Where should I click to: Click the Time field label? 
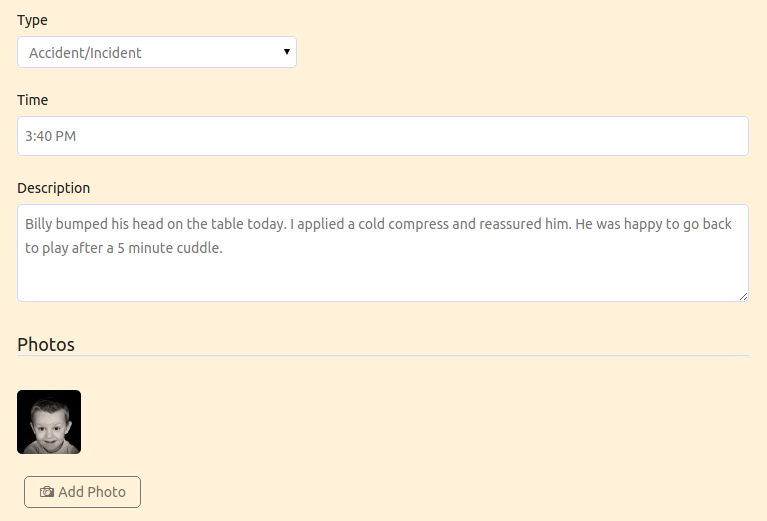[32, 100]
